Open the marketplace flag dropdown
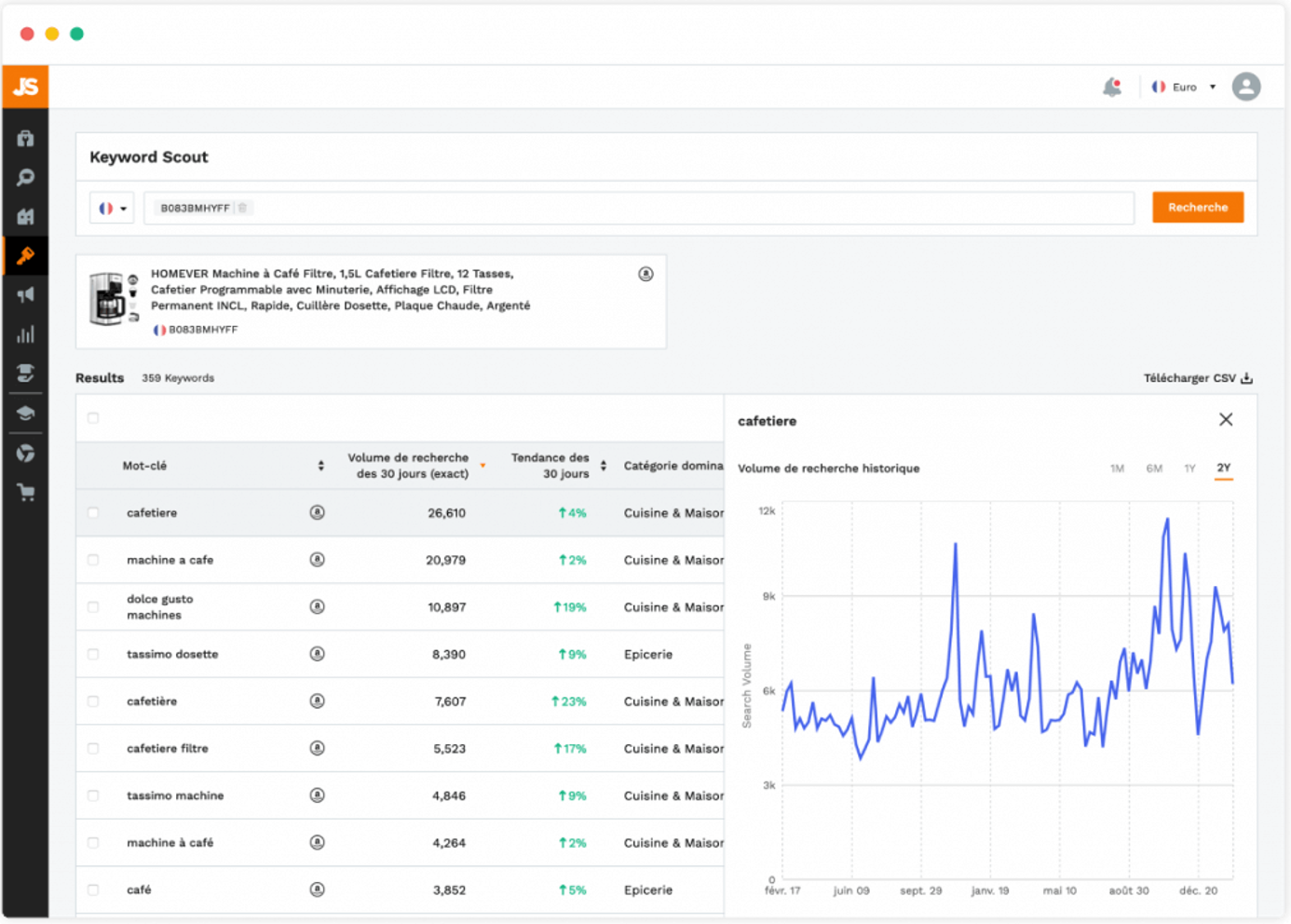Screen dimensions: 1291x924 coord(112,208)
